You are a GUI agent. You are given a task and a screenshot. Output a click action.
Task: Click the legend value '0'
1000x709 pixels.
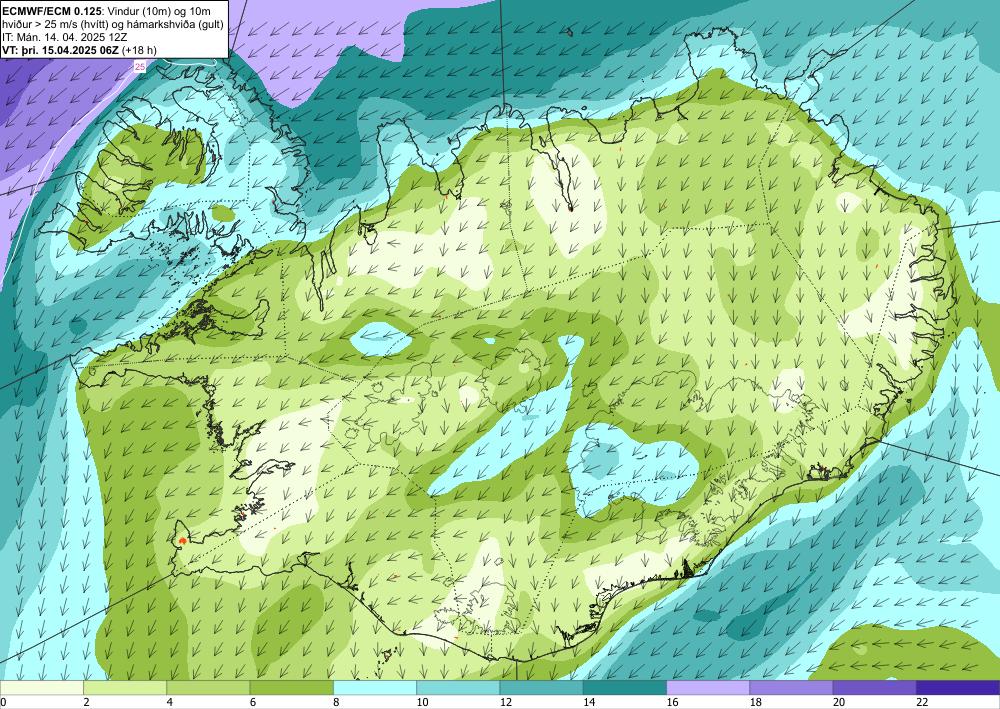3,702
